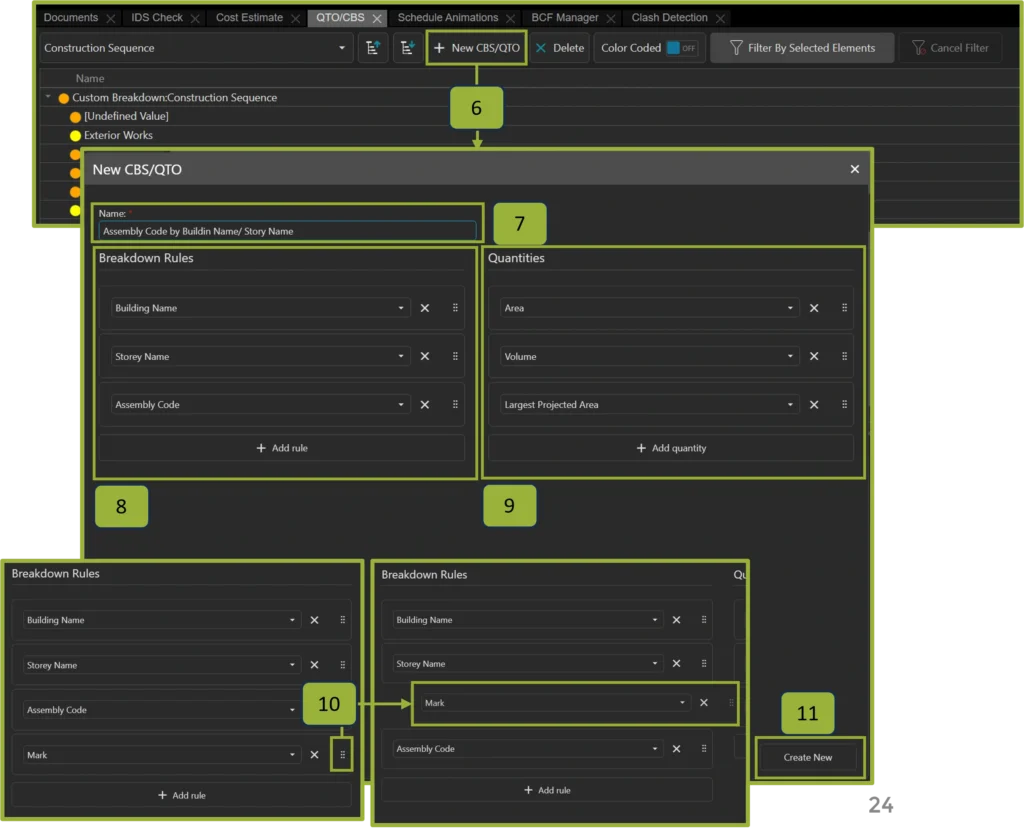Screen dimensions: 1024x832
Task: Go to the Schedule Animations tab
Action: pyautogui.click(x=447, y=18)
